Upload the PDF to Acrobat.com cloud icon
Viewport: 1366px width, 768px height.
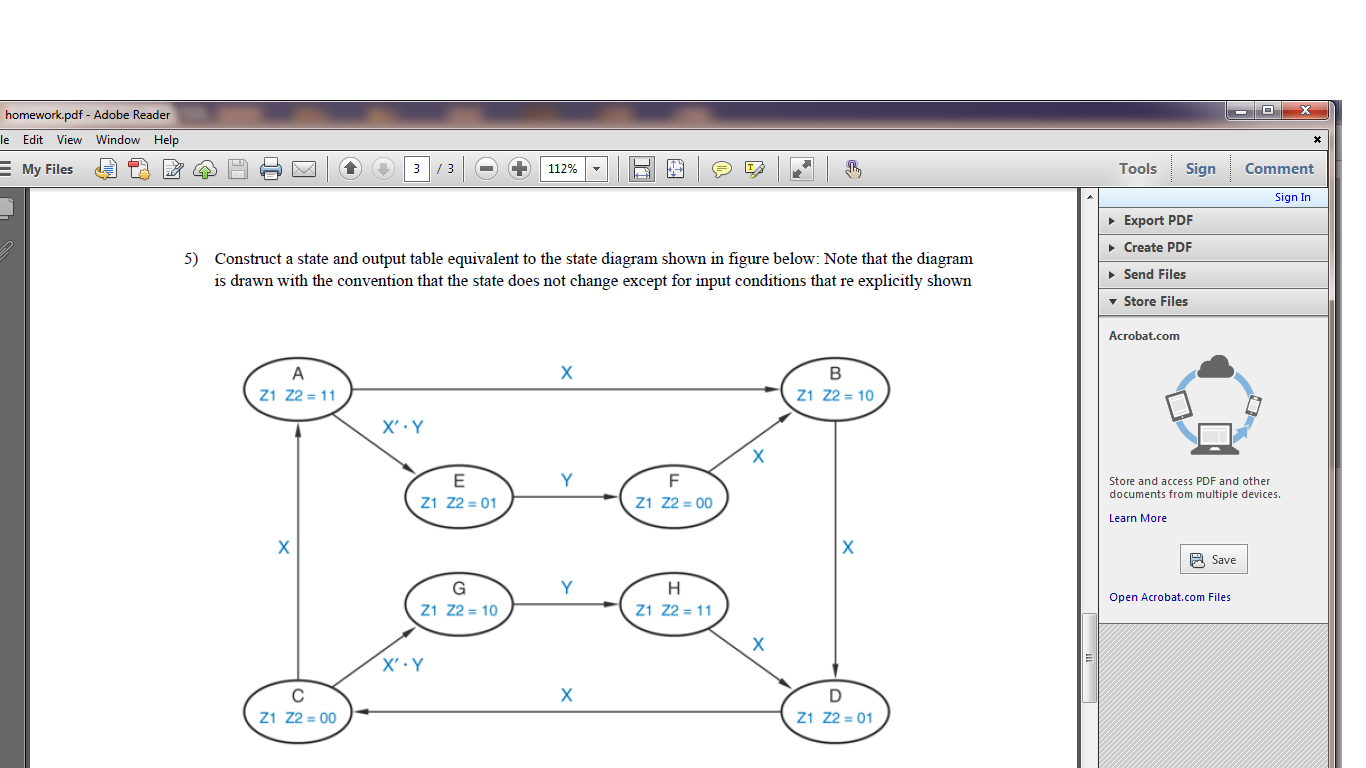click(x=204, y=168)
